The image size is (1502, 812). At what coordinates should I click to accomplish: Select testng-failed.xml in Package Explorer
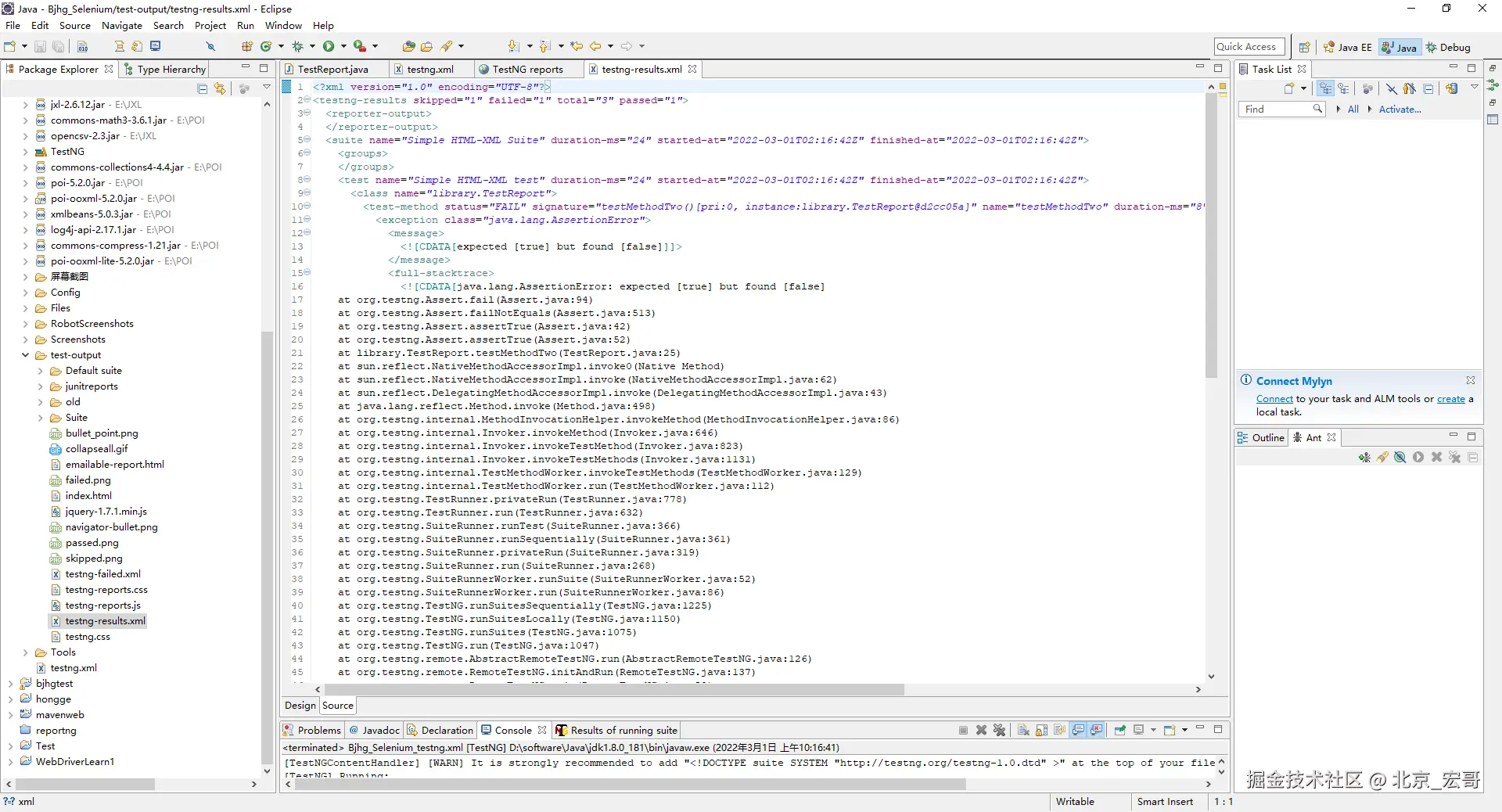point(102,574)
